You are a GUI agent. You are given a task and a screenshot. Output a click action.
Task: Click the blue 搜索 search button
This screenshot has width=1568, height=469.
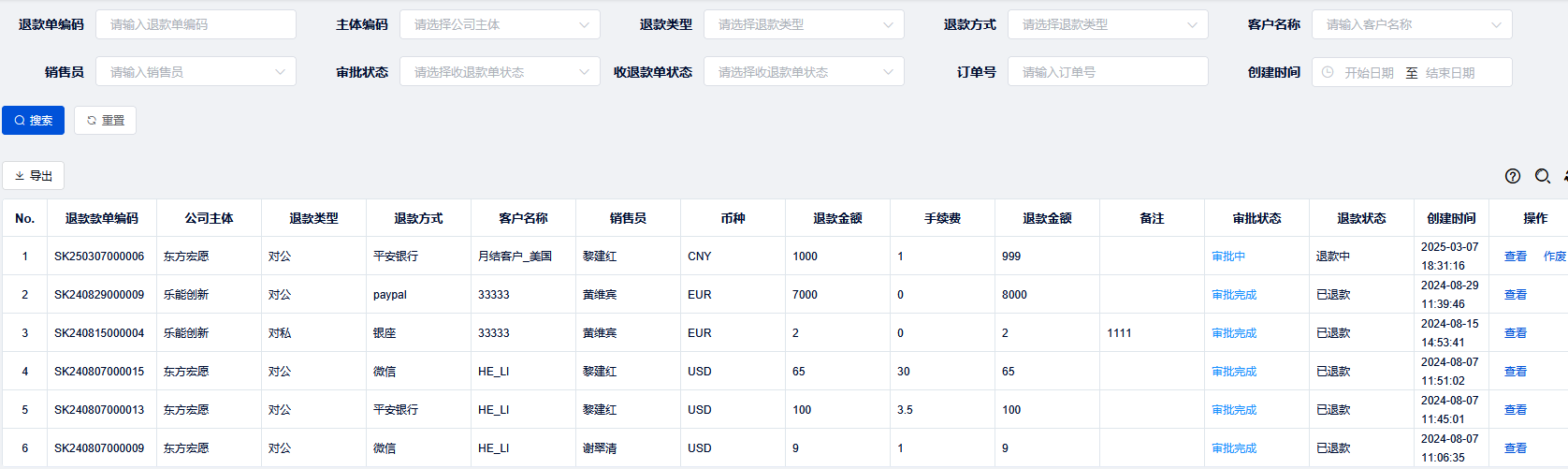click(x=34, y=121)
